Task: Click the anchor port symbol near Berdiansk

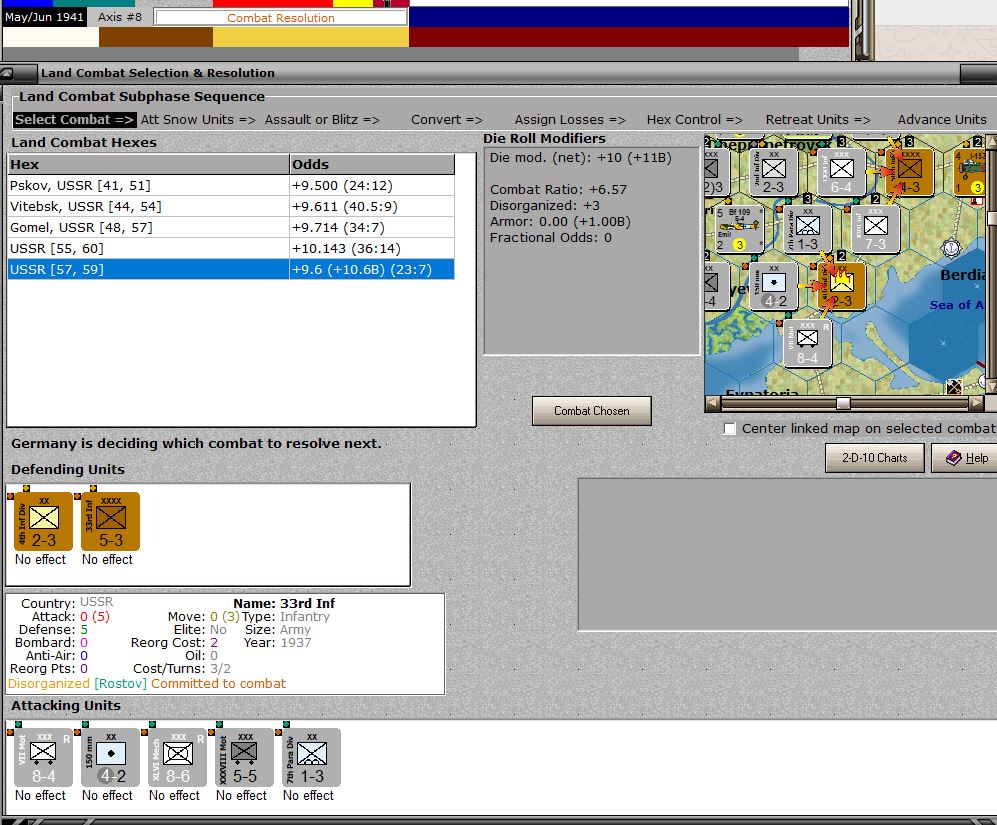Action: pyautogui.click(x=951, y=247)
